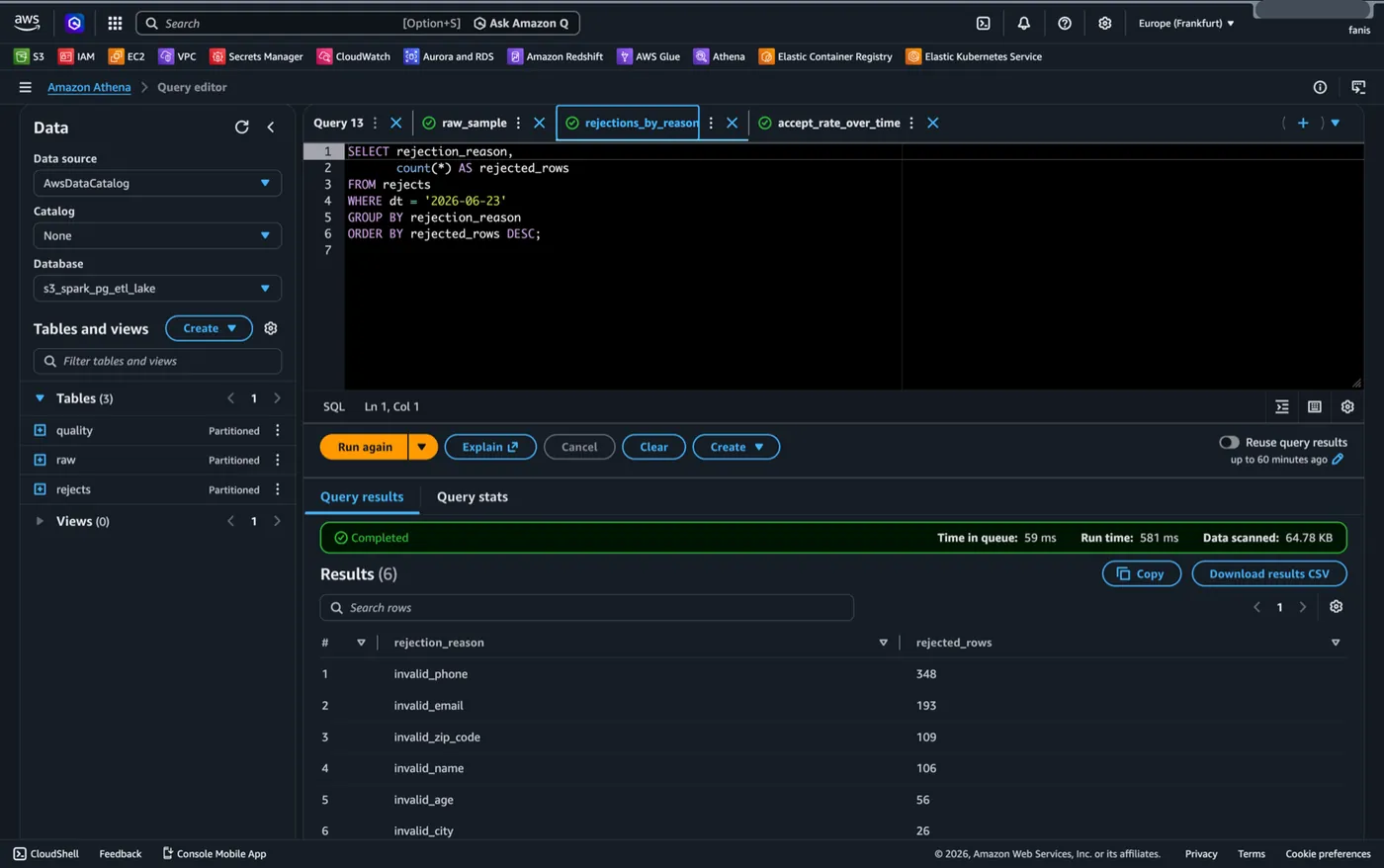Screen dimensions: 1384x868
Task: Open the services grid menu
Action: [x=115, y=23]
